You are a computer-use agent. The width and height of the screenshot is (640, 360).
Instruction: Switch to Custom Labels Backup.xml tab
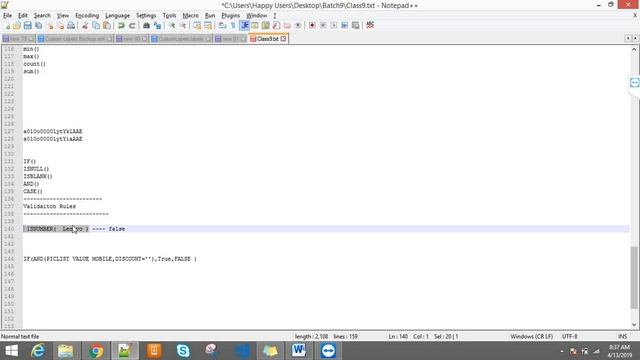coord(75,39)
